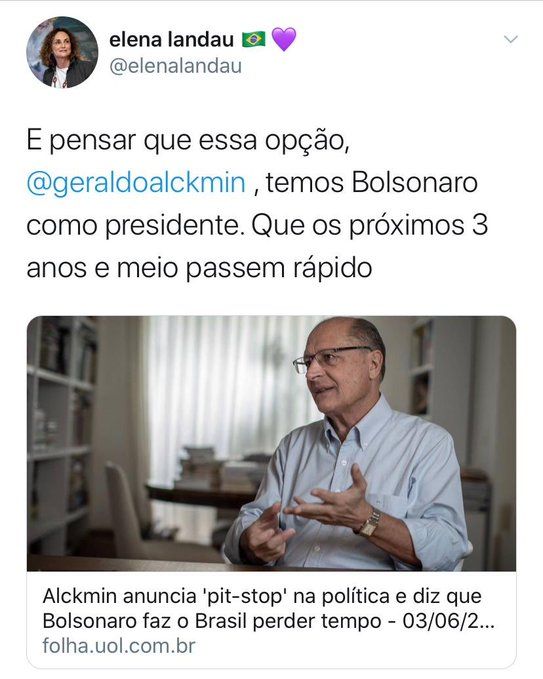Image resolution: width=543 pixels, height=679 pixels.
Task: Open the @geraldoalckmin mention
Action: tap(136, 183)
